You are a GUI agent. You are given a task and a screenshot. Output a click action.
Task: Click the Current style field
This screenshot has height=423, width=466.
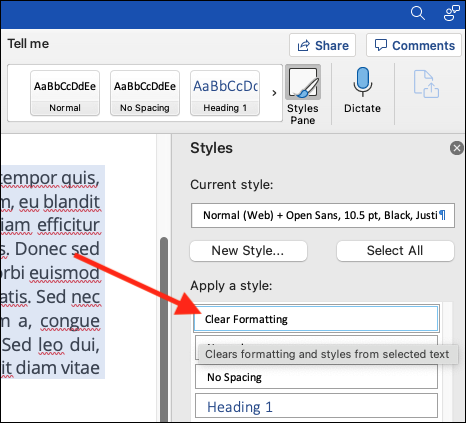[323, 215]
